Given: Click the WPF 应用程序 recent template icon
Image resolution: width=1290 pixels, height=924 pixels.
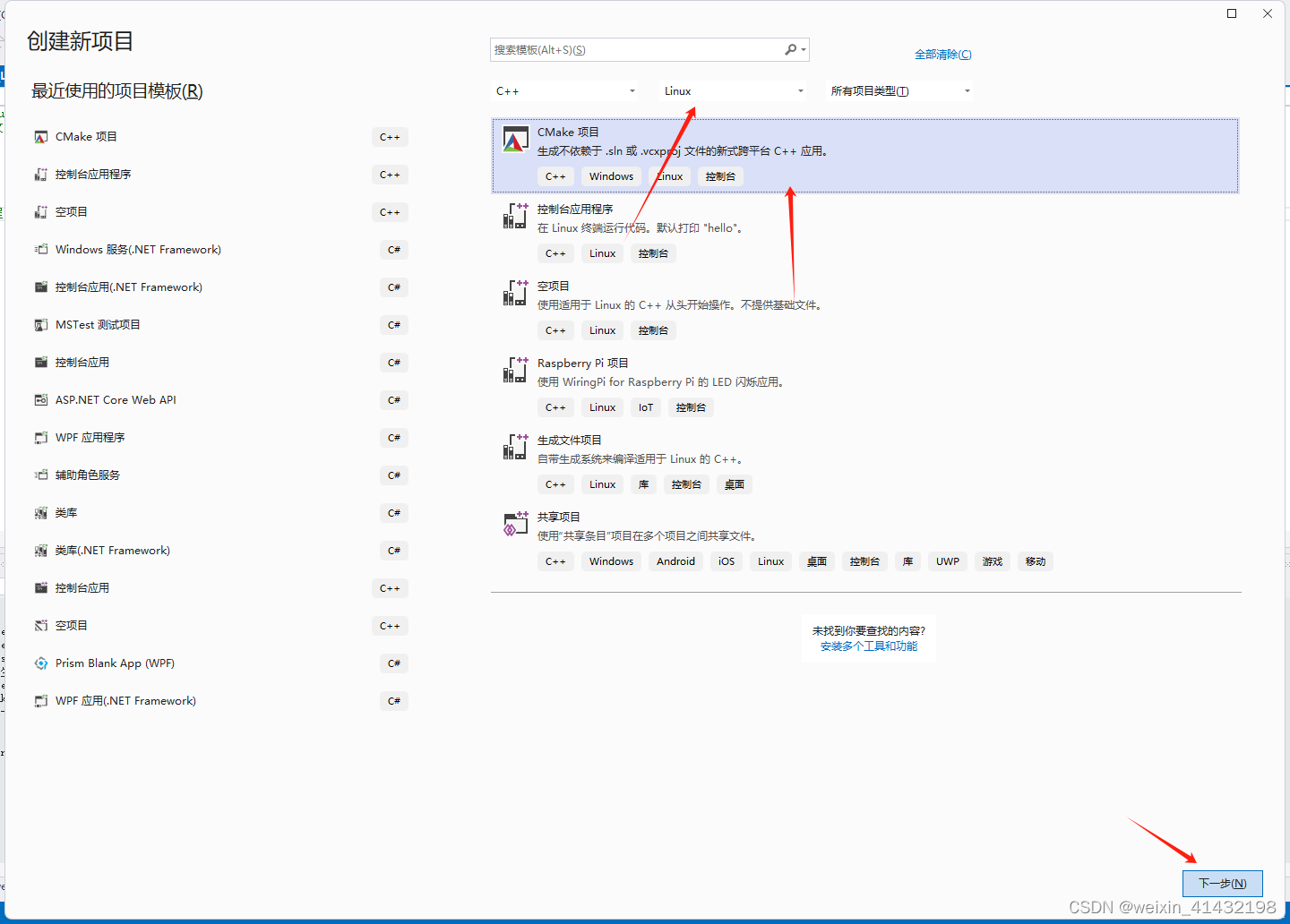Looking at the screenshot, I should click(x=40, y=437).
